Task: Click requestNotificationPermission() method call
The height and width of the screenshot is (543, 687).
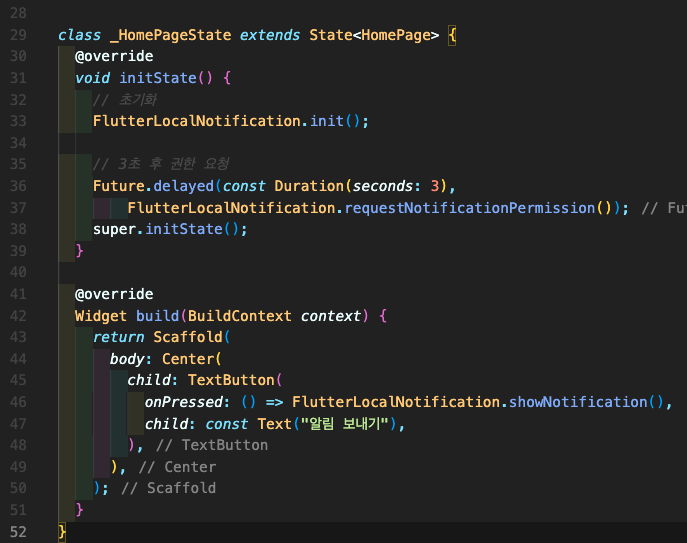Action: [478, 208]
